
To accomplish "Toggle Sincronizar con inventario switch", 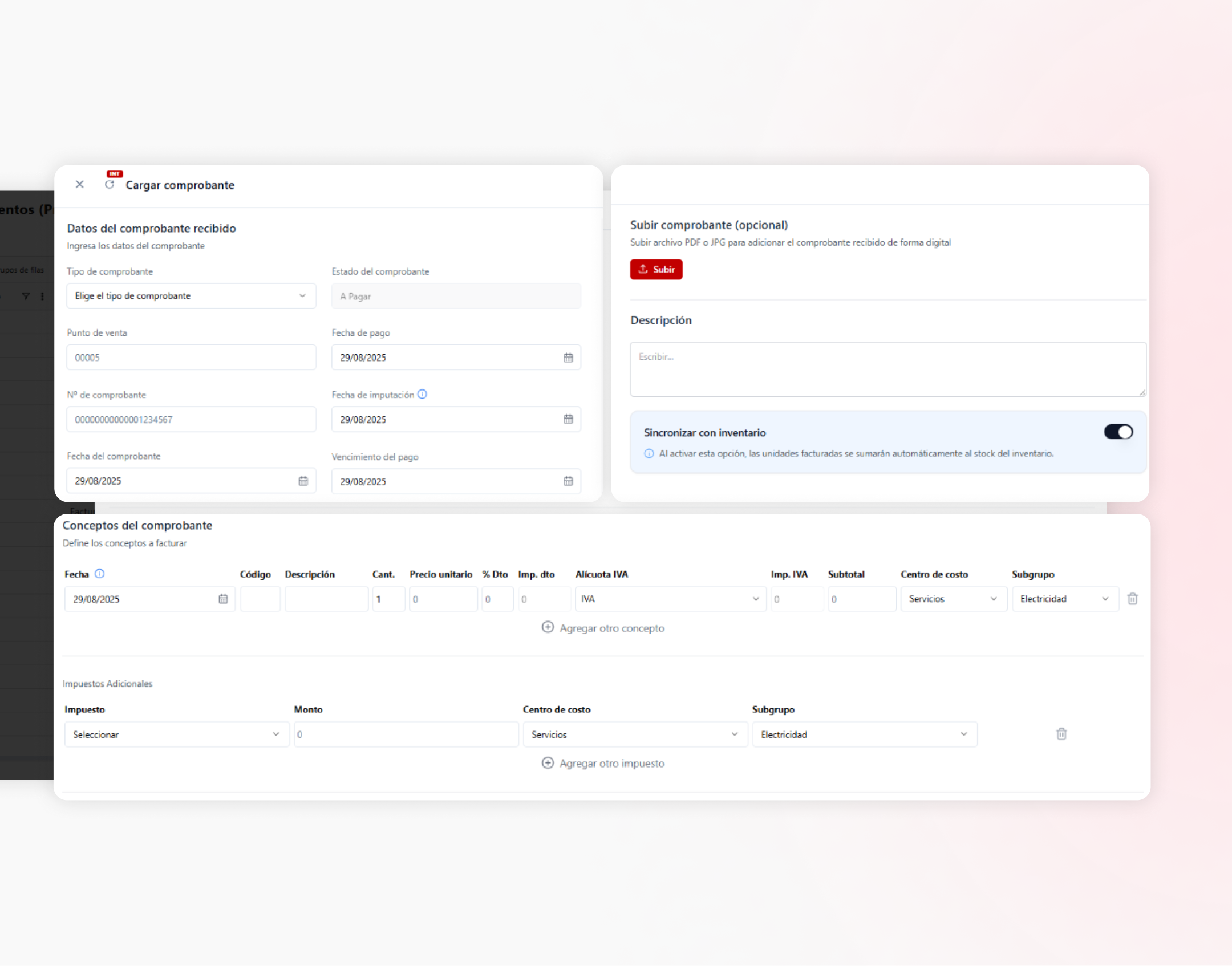I will click(1117, 432).
